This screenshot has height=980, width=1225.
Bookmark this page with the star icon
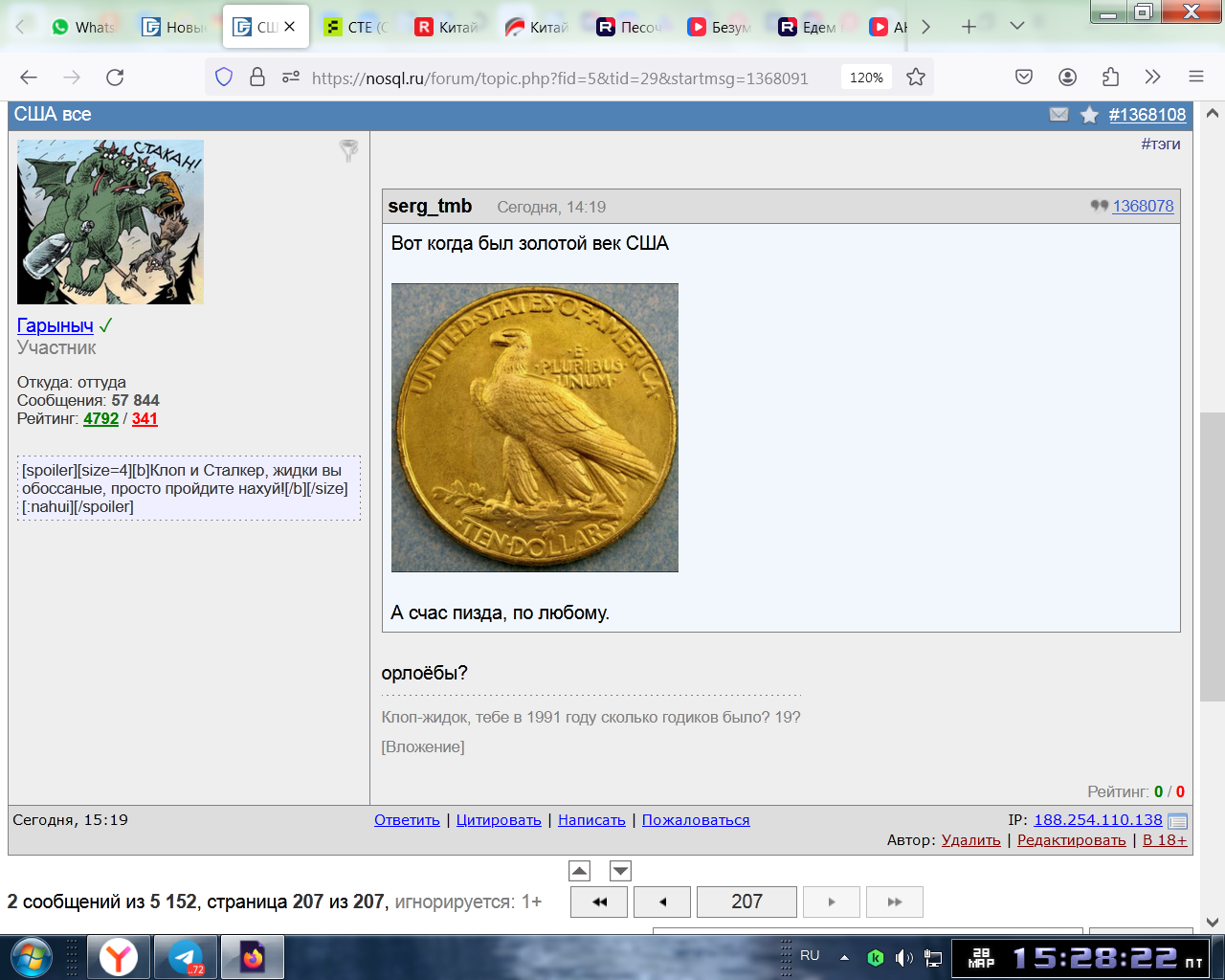[x=916, y=78]
